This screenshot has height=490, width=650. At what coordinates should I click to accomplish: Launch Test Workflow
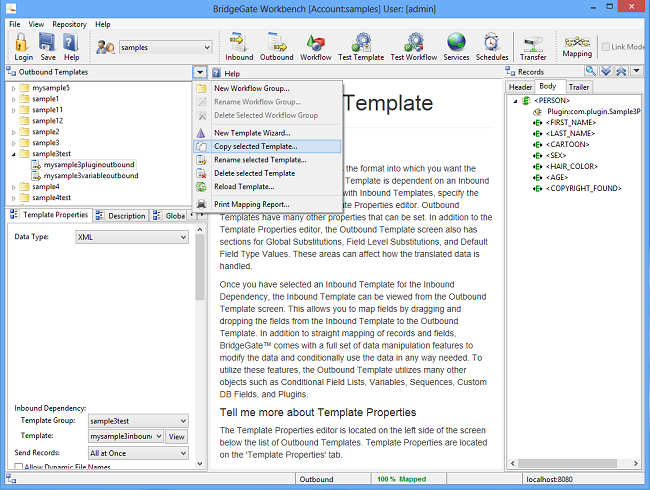(x=414, y=47)
